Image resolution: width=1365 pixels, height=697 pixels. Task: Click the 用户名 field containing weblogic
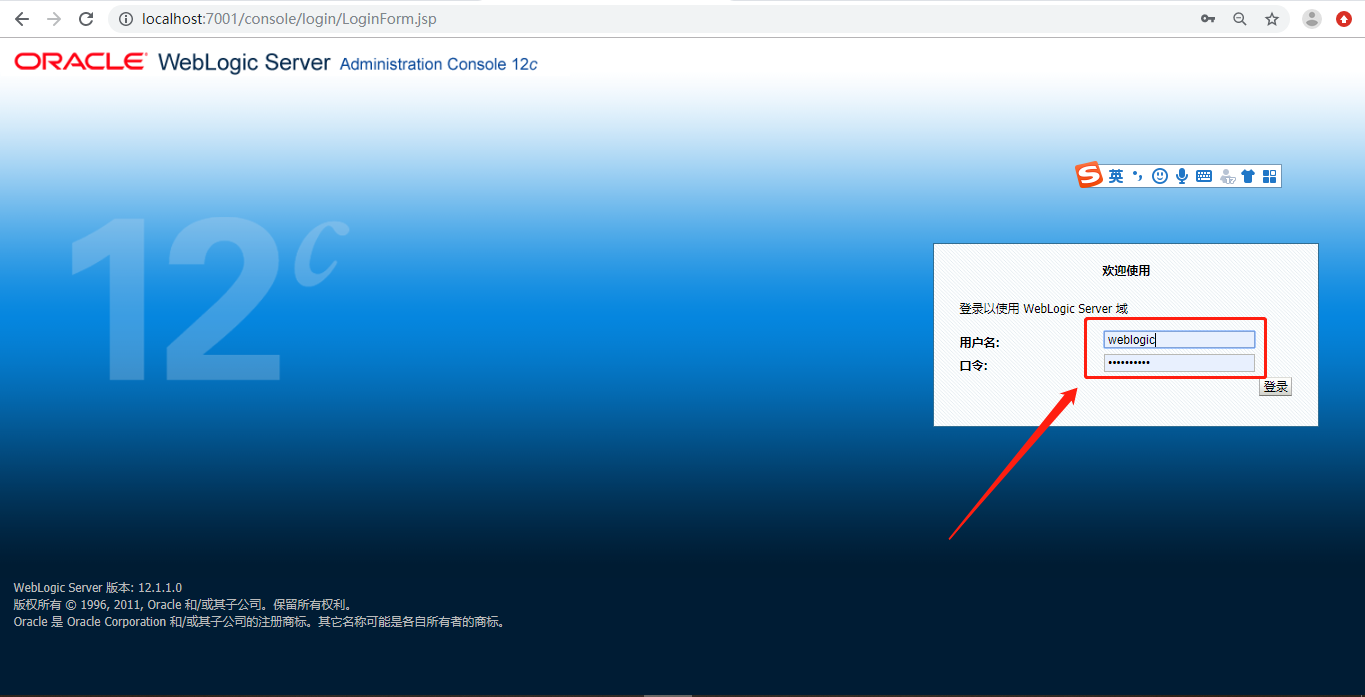(1179, 340)
